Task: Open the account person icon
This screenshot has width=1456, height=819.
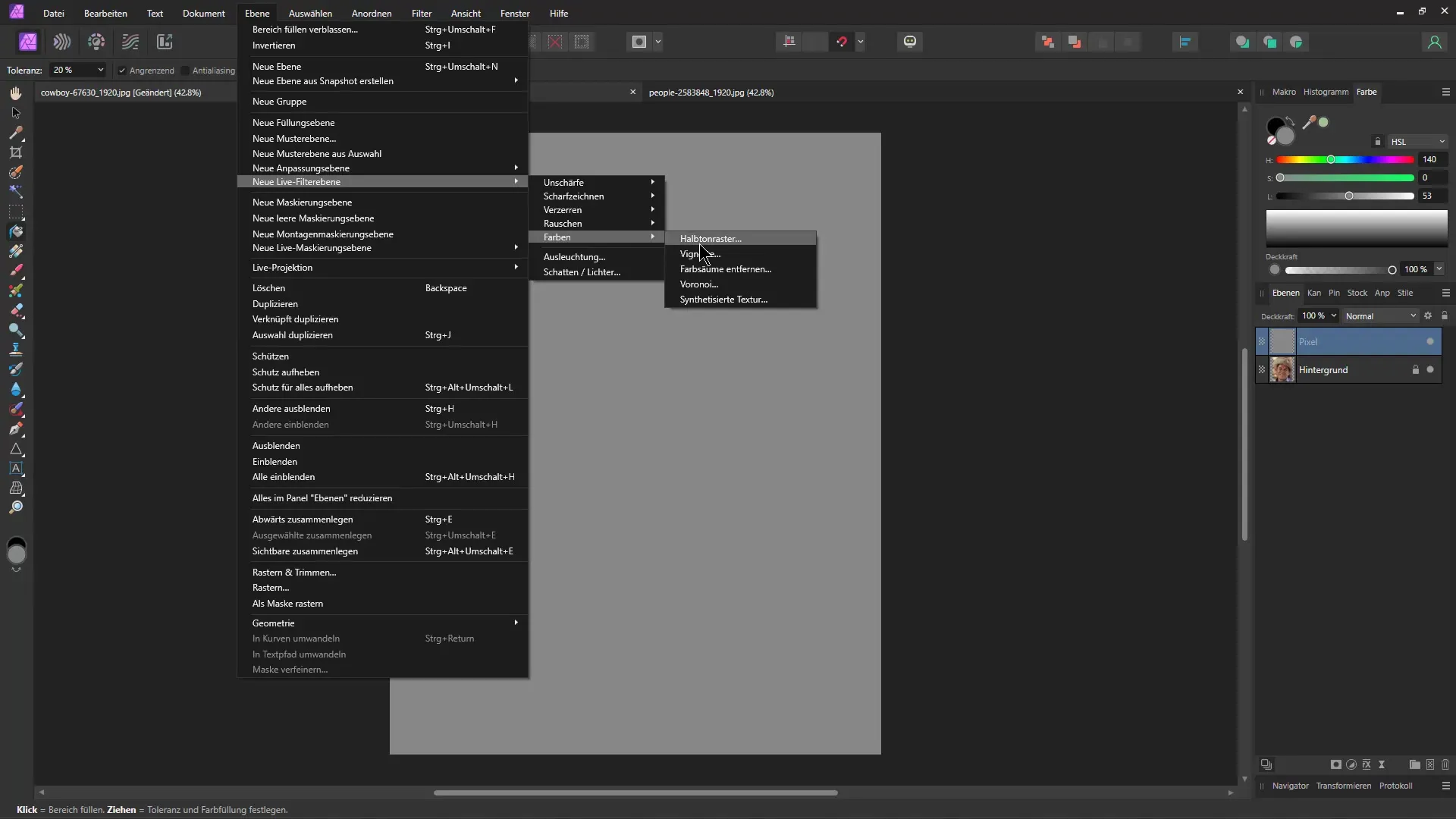Action: [1434, 42]
